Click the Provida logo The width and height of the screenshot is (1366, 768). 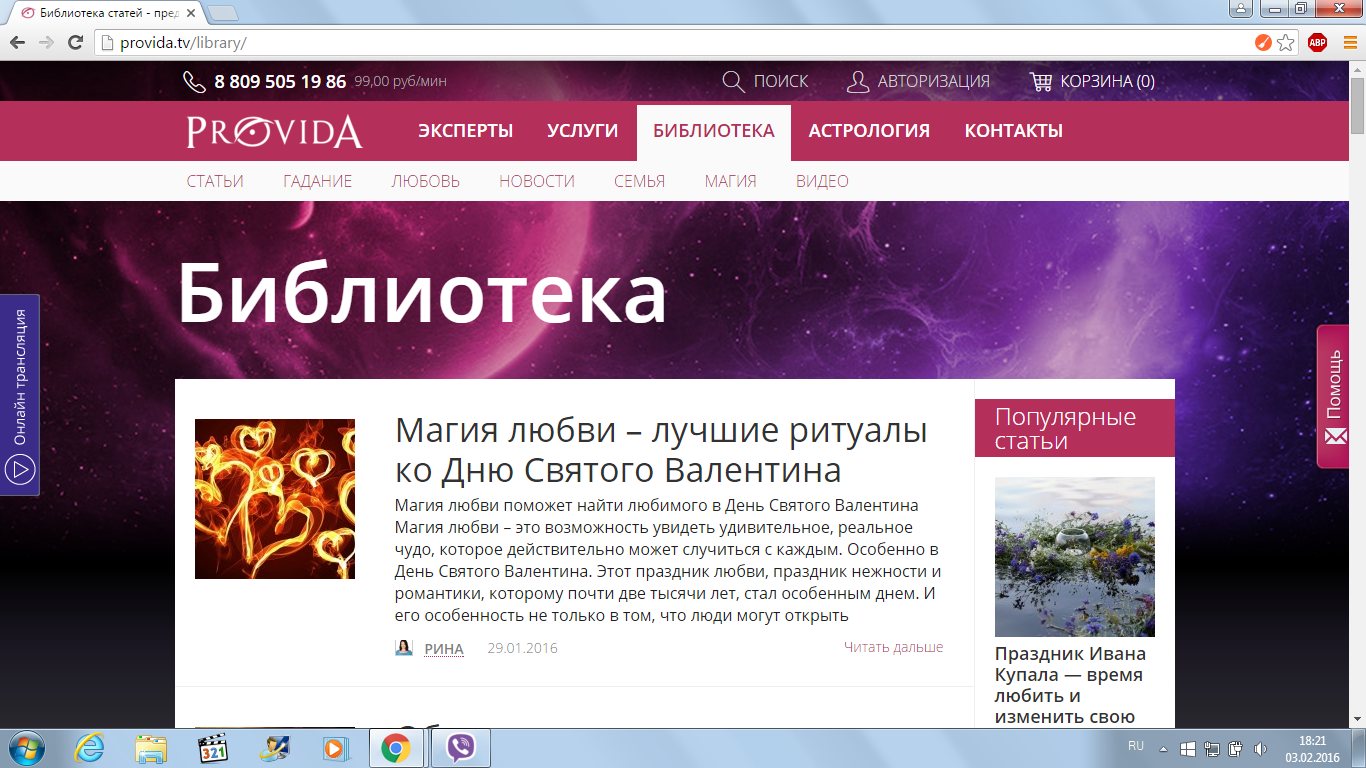click(274, 132)
